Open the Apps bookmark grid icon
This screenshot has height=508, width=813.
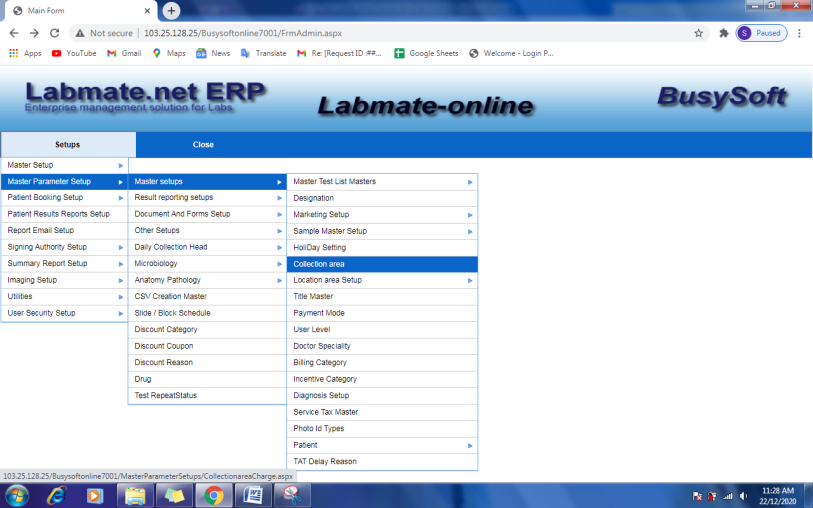(13, 53)
